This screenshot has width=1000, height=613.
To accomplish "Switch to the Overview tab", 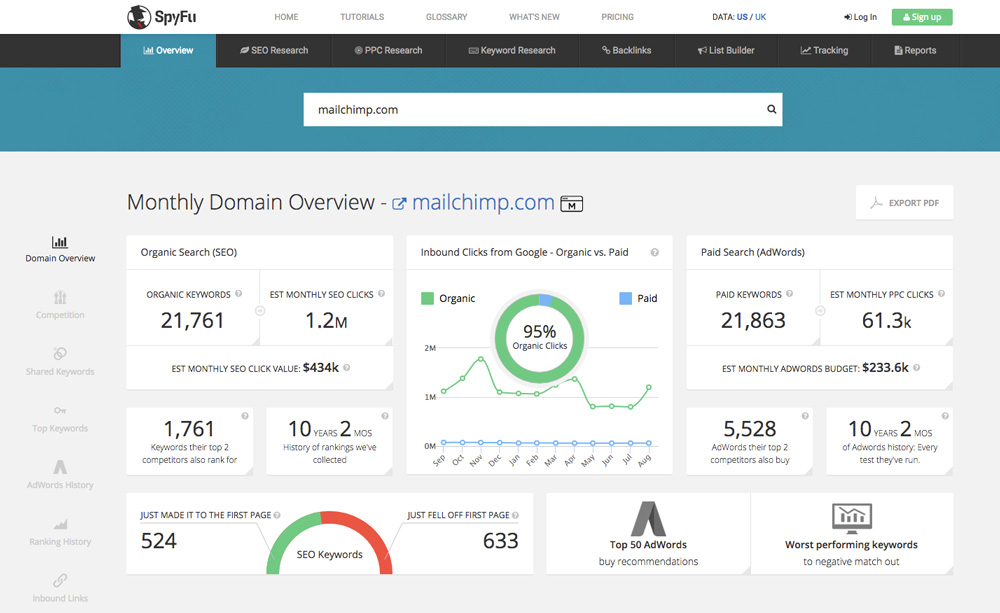I will (168, 50).
